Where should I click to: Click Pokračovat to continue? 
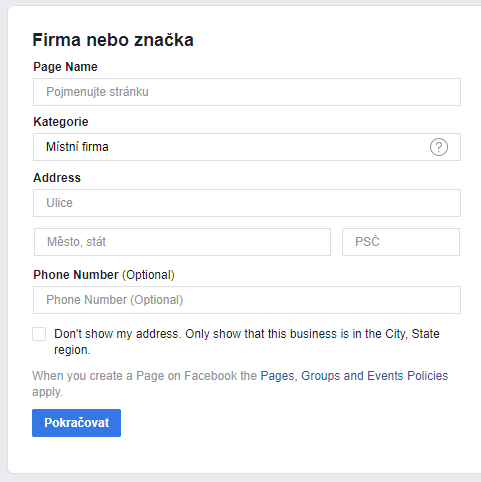[76, 423]
